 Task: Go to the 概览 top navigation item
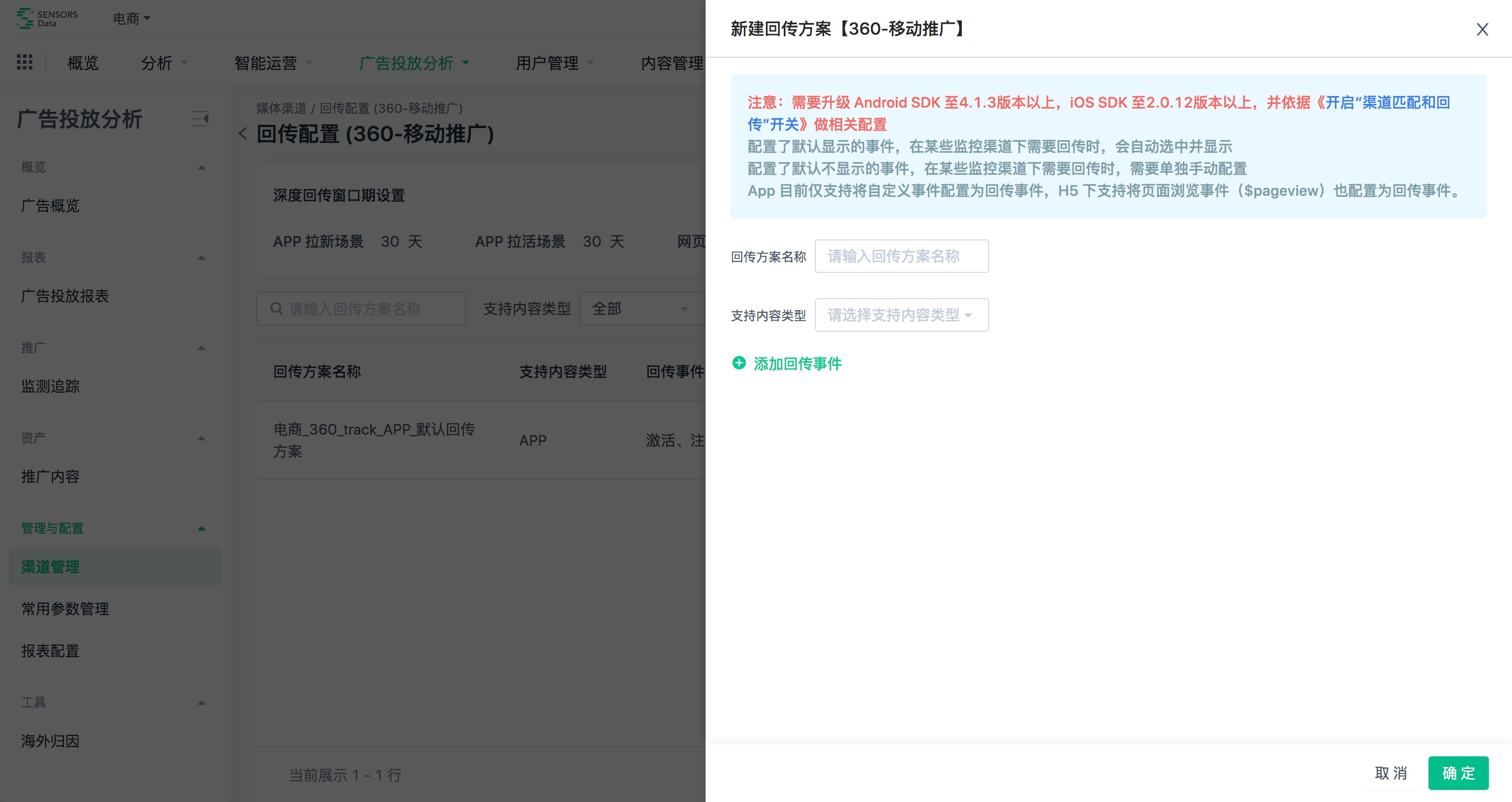coord(83,63)
